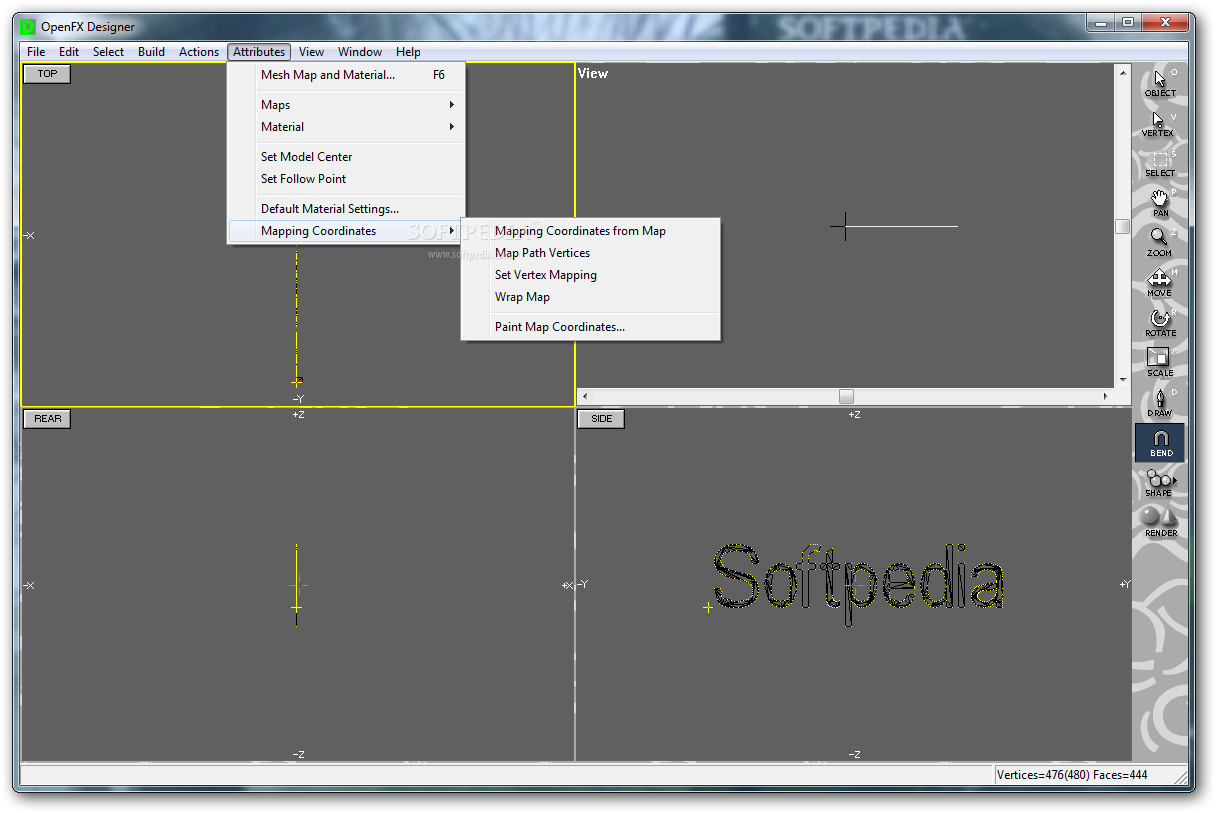Choose Wrap Map
The height and width of the screenshot is (813, 1216).
[x=591, y=297]
